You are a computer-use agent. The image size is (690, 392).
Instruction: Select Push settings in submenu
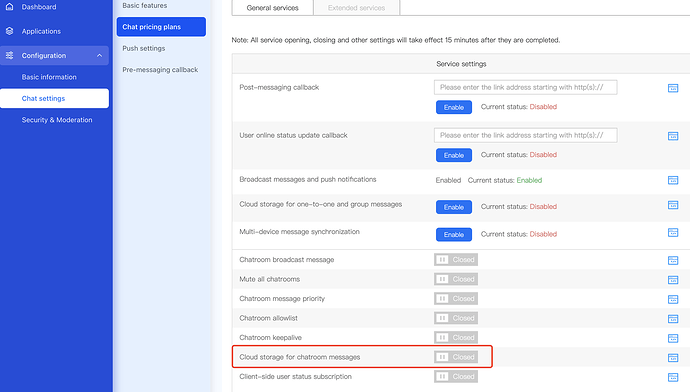(144, 48)
